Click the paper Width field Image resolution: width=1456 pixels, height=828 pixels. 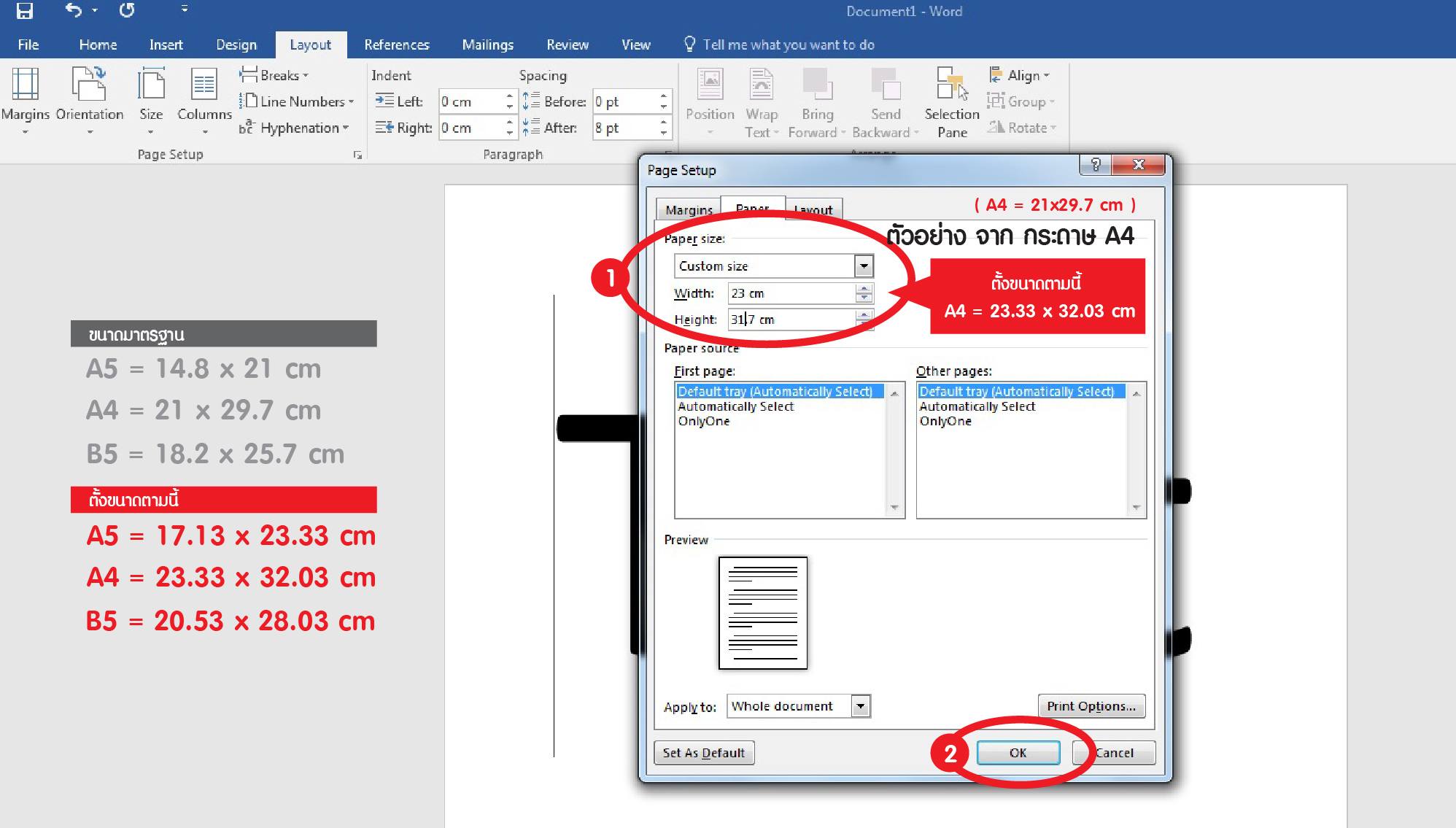791,293
